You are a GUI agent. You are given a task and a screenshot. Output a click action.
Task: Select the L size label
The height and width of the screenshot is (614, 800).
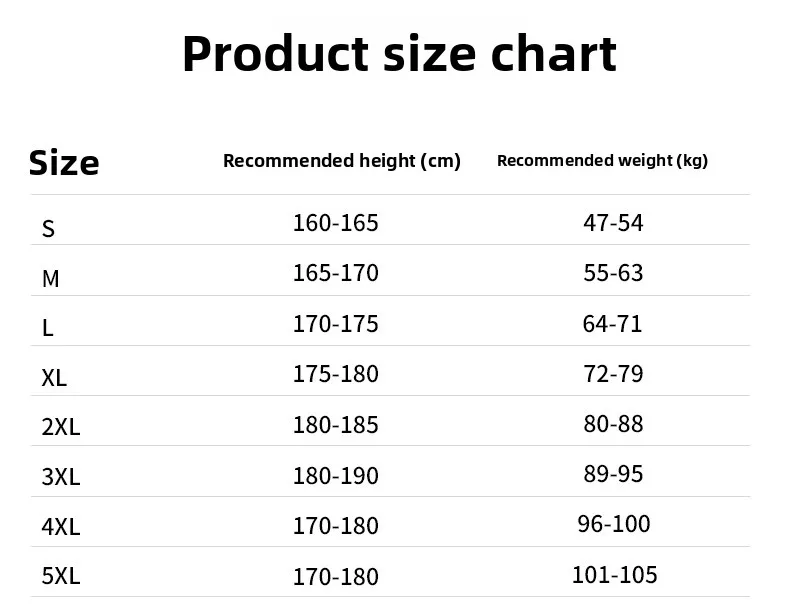(x=47, y=328)
